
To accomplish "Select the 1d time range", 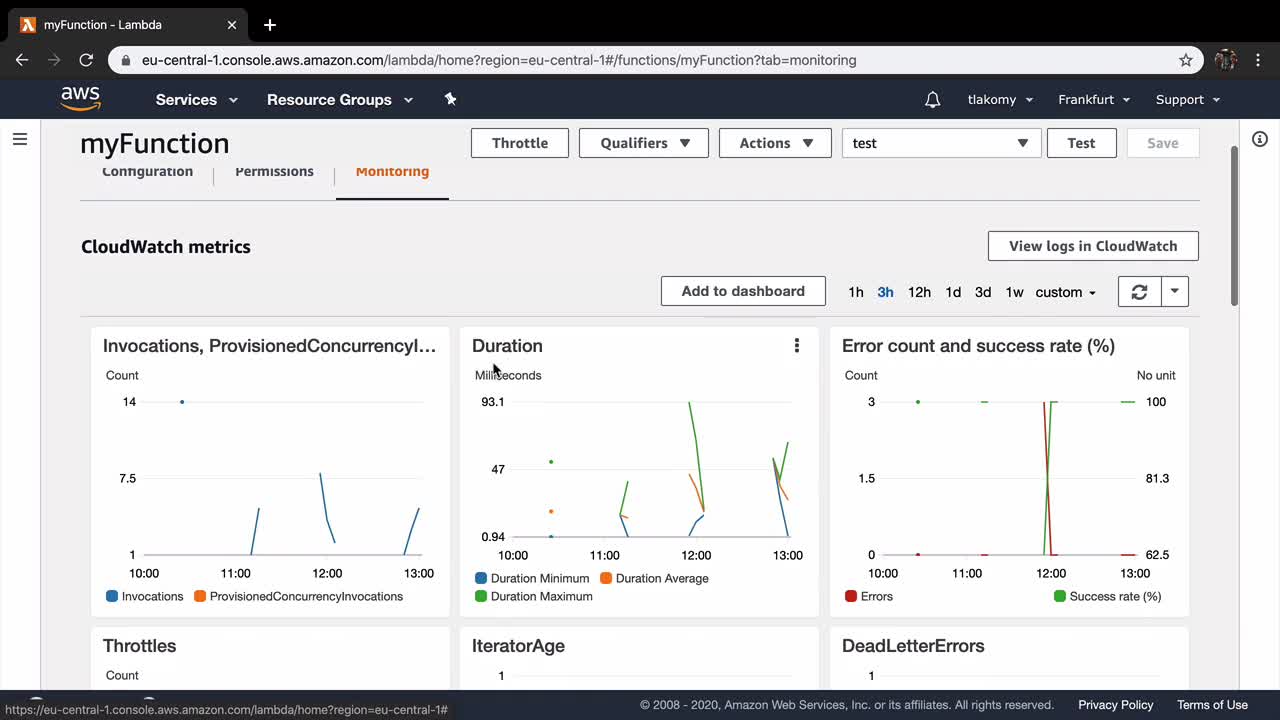I will point(953,292).
